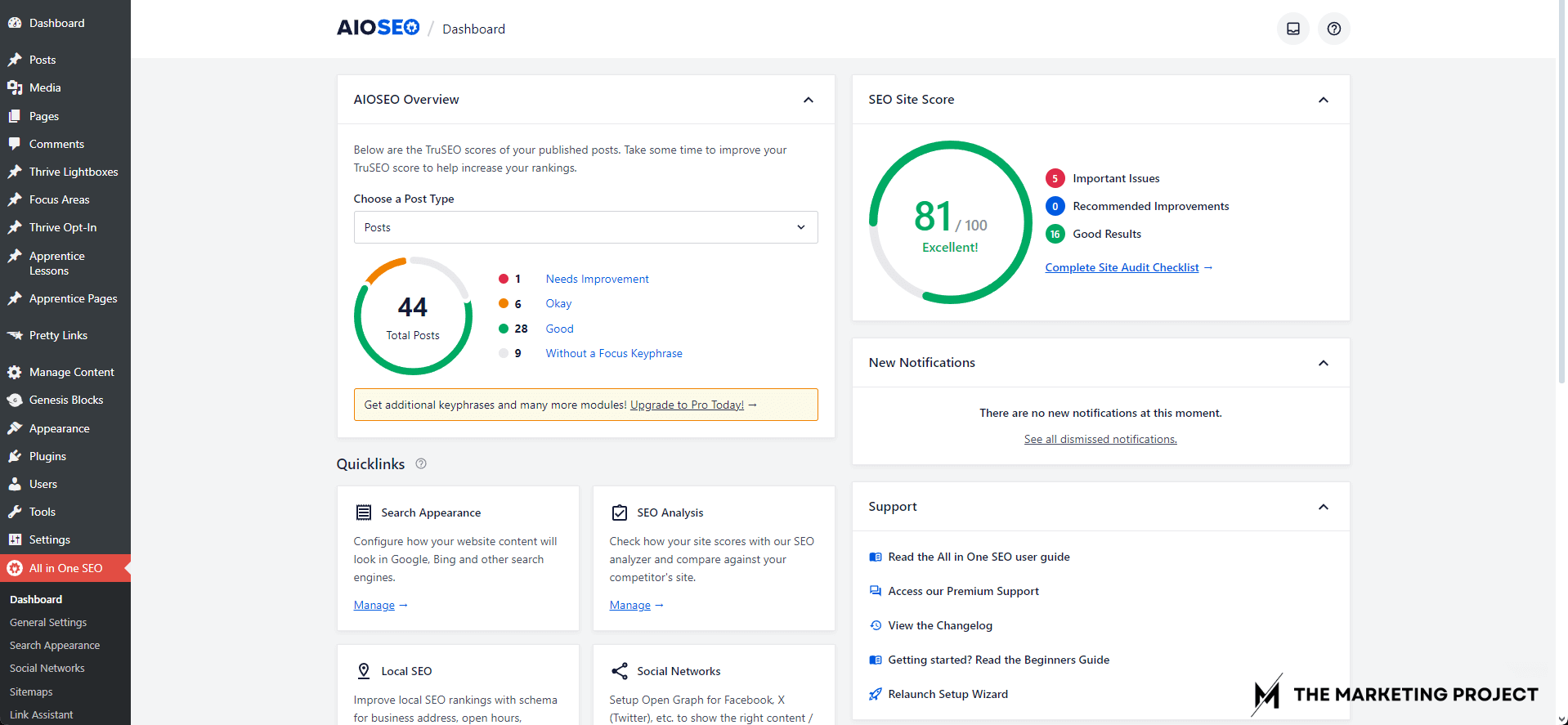Viewport: 1568px width, 725px height.
Task: Click the Users person icon
Action: tap(15, 484)
